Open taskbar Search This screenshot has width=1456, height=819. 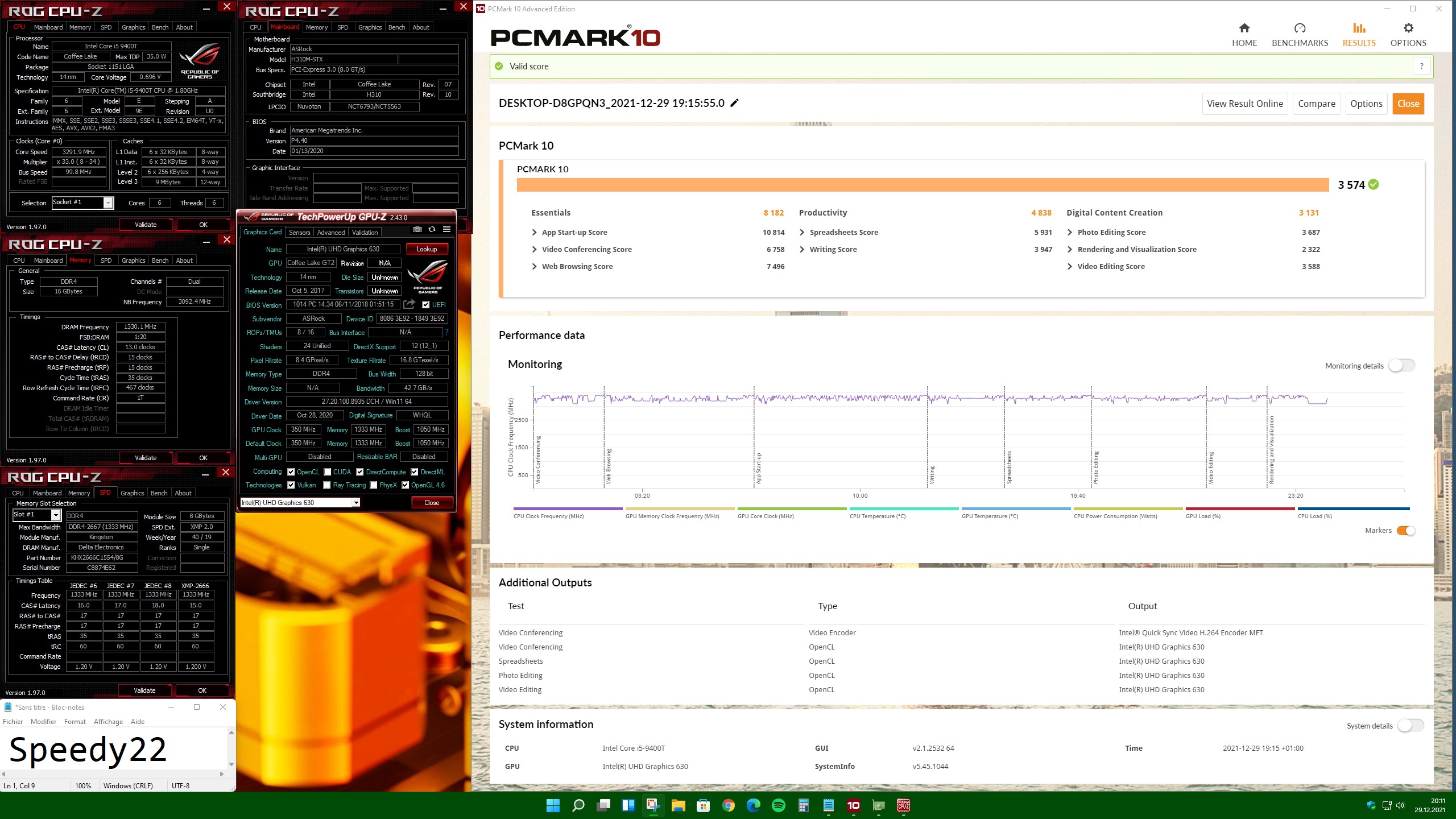click(578, 805)
